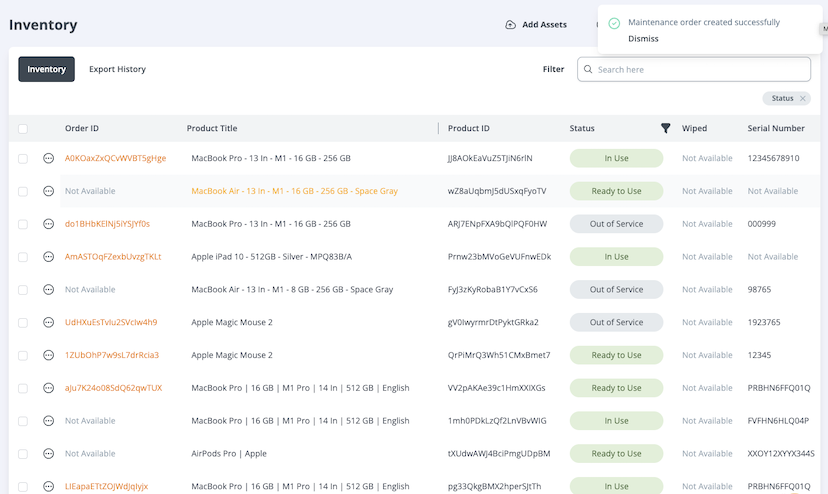
Task: Remove the Status filter chip
Action: [803, 98]
